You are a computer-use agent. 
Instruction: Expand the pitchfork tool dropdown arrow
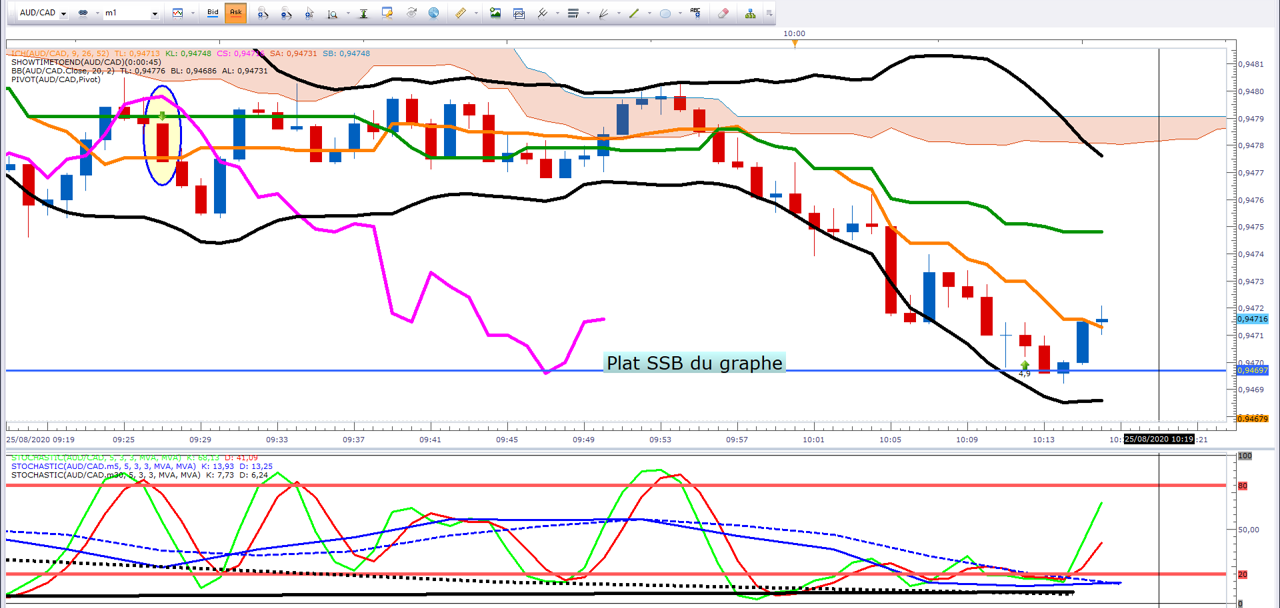coord(557,13)
